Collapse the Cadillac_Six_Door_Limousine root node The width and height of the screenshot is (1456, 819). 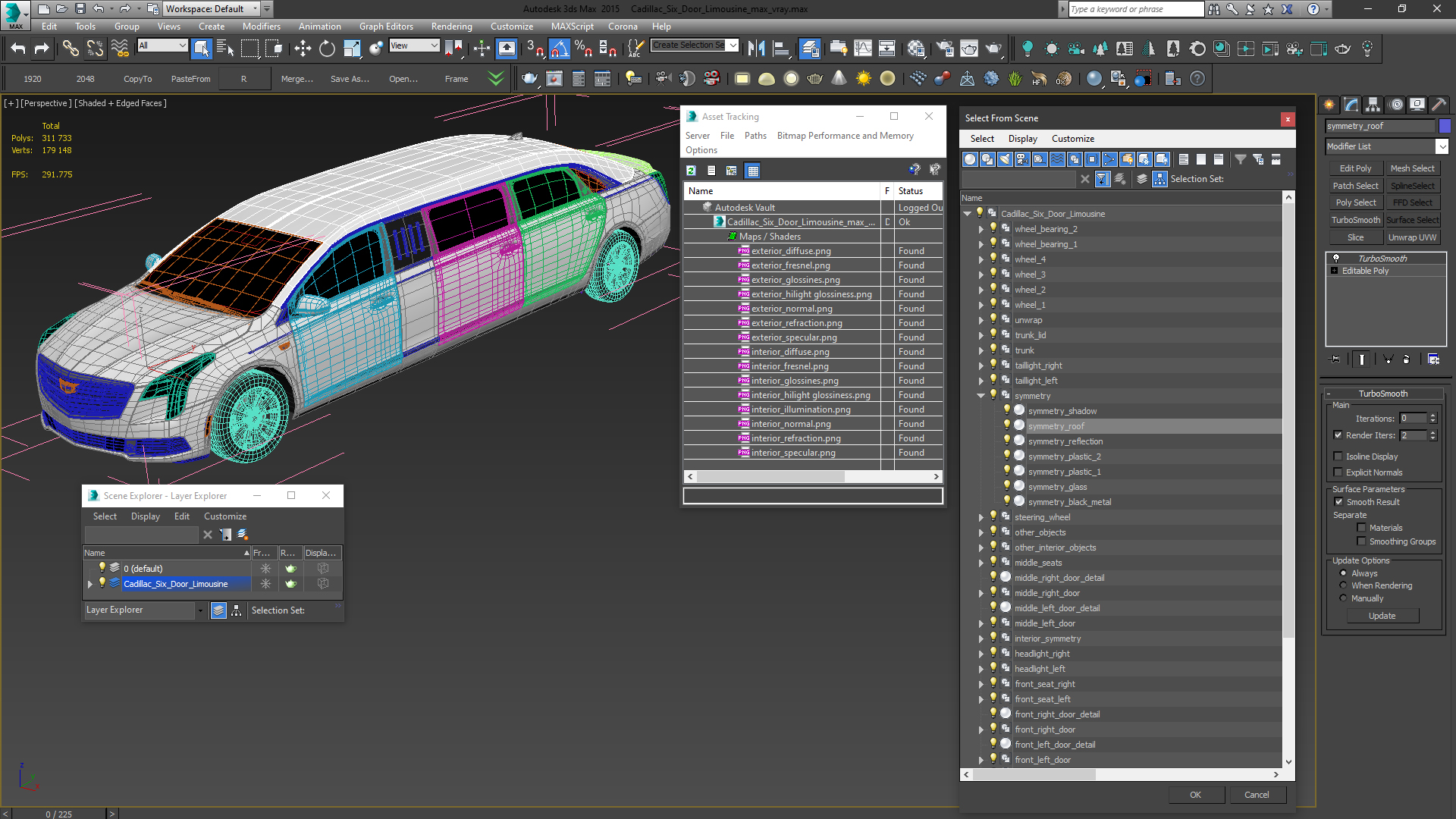[967, 214]
